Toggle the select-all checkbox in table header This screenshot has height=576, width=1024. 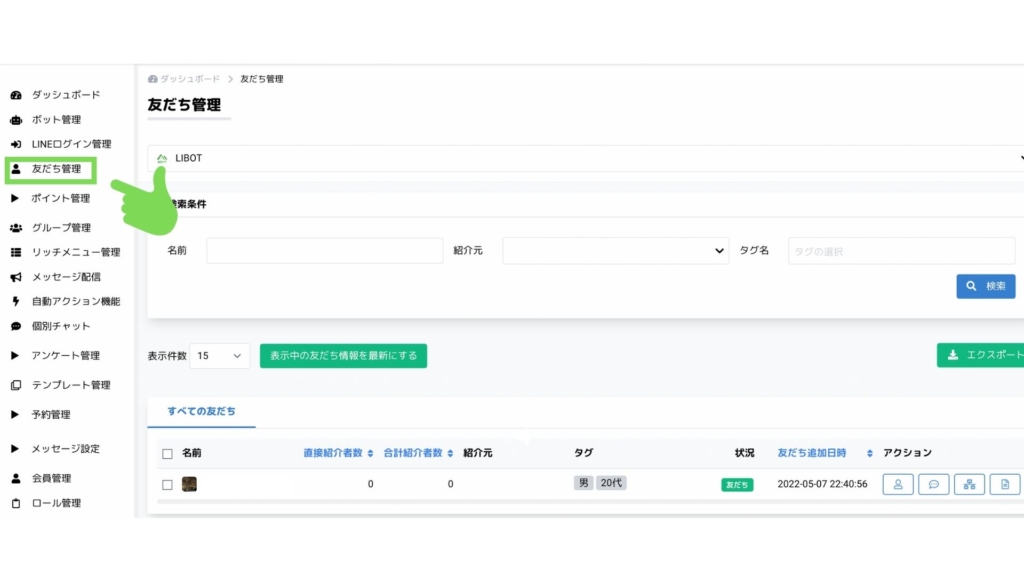(x=167, y=453)
